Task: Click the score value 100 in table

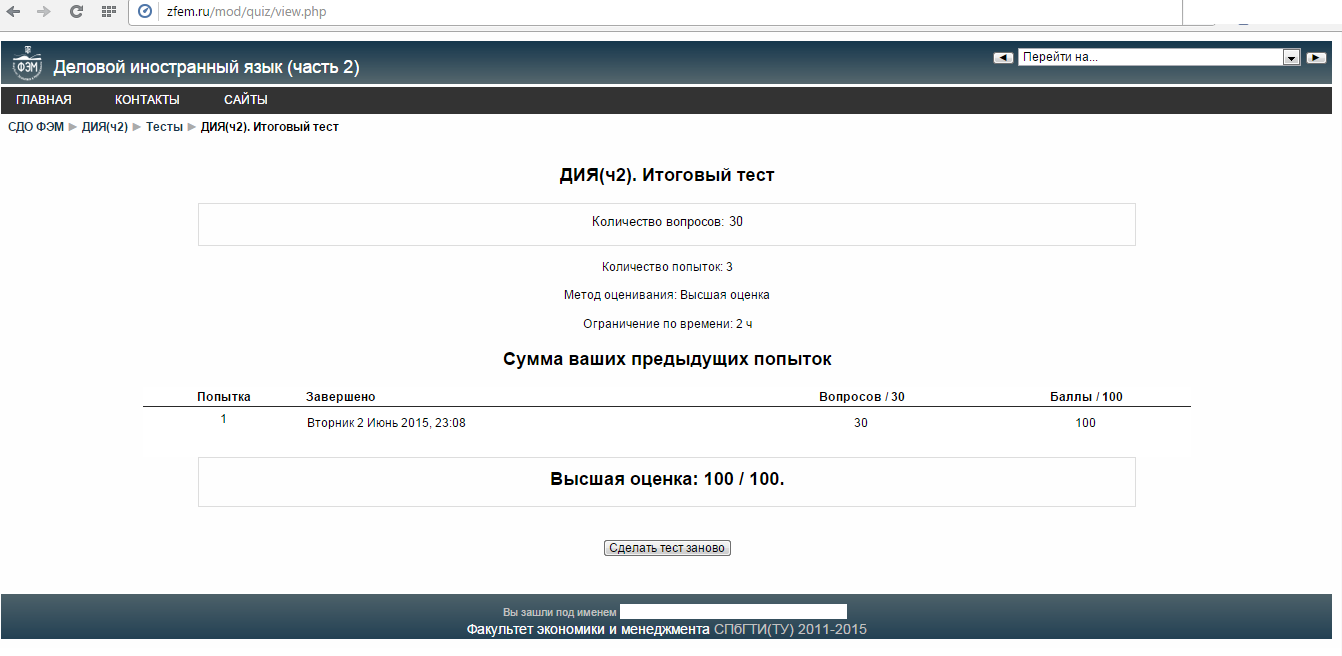Action: pyautogui.click(x=1086, y=423)
